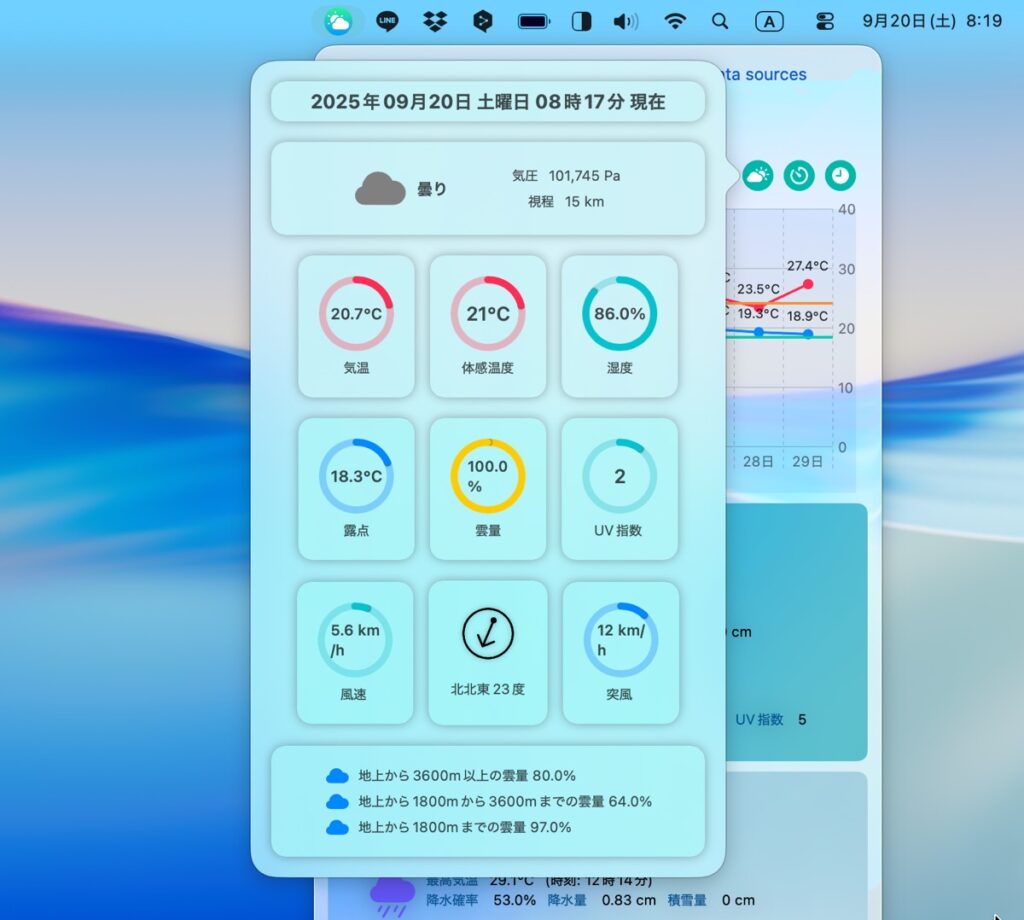Select the 気温 temperature gauge tile
Image resolution: width=1024 pixels, height=920 pixels.
coord(356,326)
